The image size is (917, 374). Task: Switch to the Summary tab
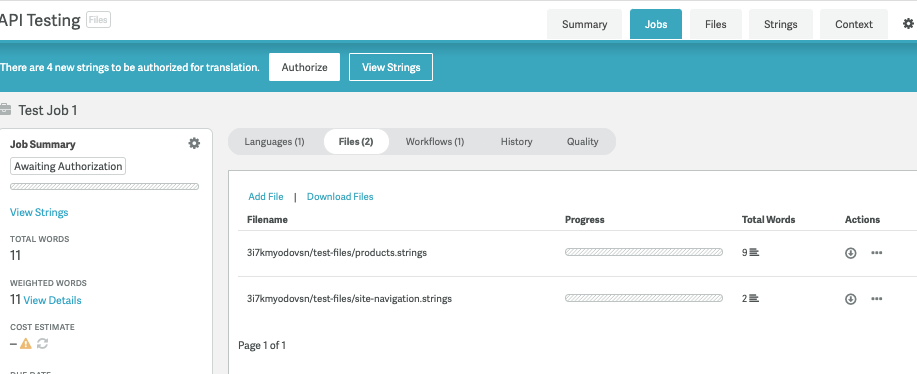(584, 25)
